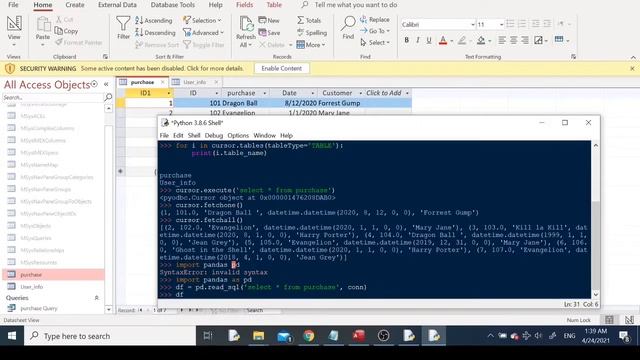The width and height of the screenshot is (640, 360).
Task: Open Options menu in Python Shell
Action: point(238,135)
